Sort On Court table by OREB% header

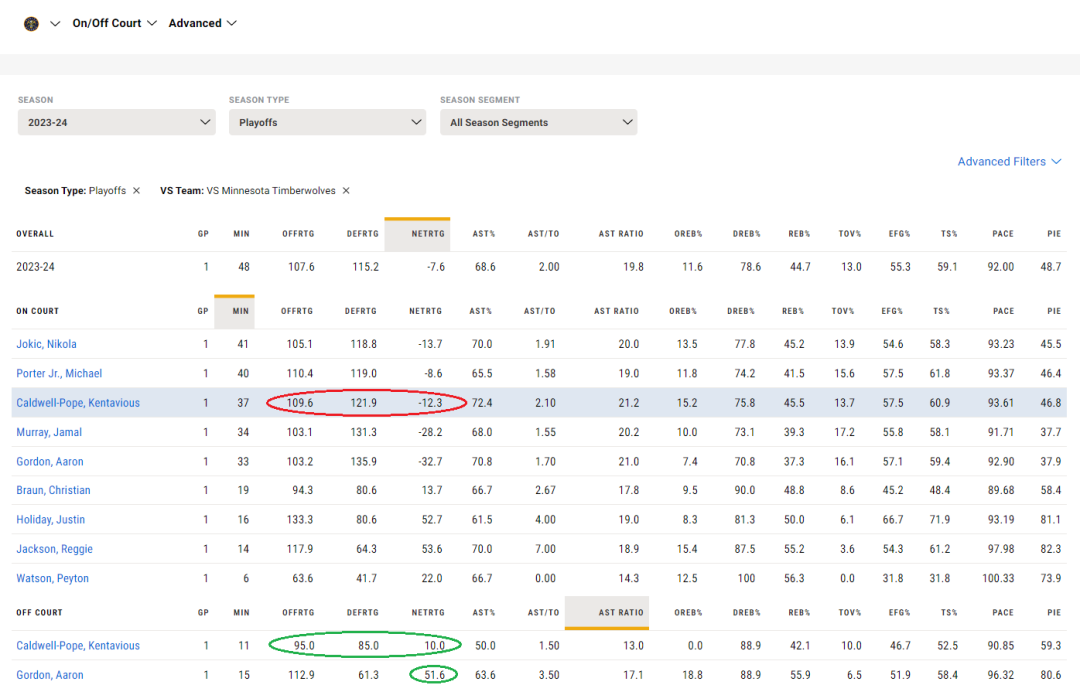683,311
